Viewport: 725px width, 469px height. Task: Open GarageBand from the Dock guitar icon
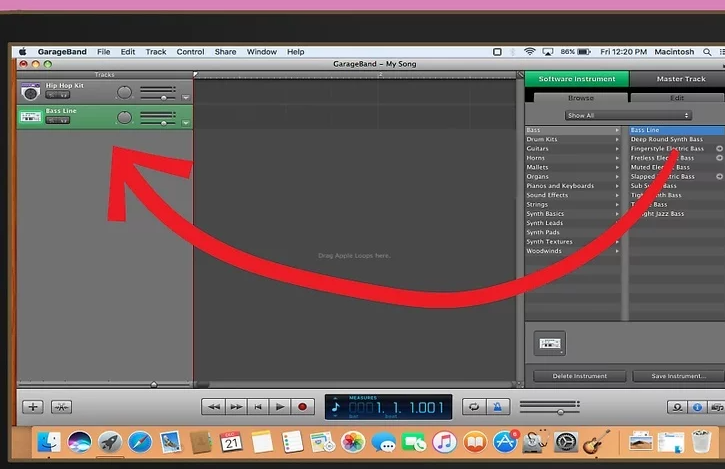596,442
